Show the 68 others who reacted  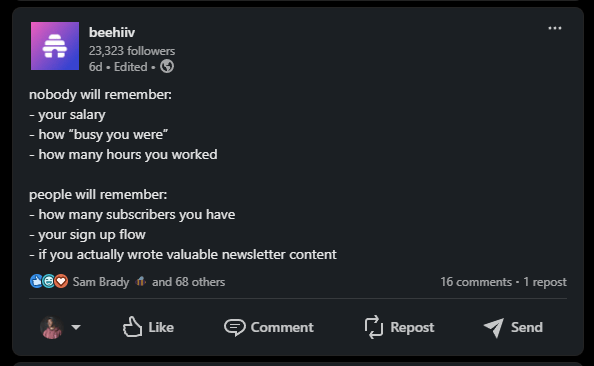pos(188,282)
